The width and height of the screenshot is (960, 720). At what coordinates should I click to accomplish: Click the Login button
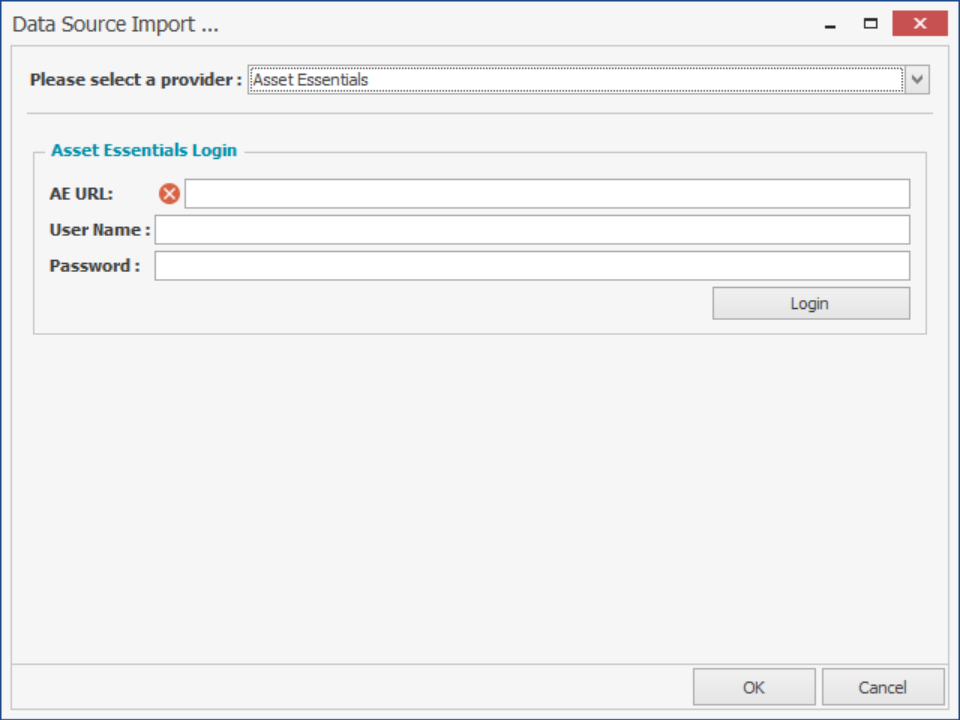811,304
